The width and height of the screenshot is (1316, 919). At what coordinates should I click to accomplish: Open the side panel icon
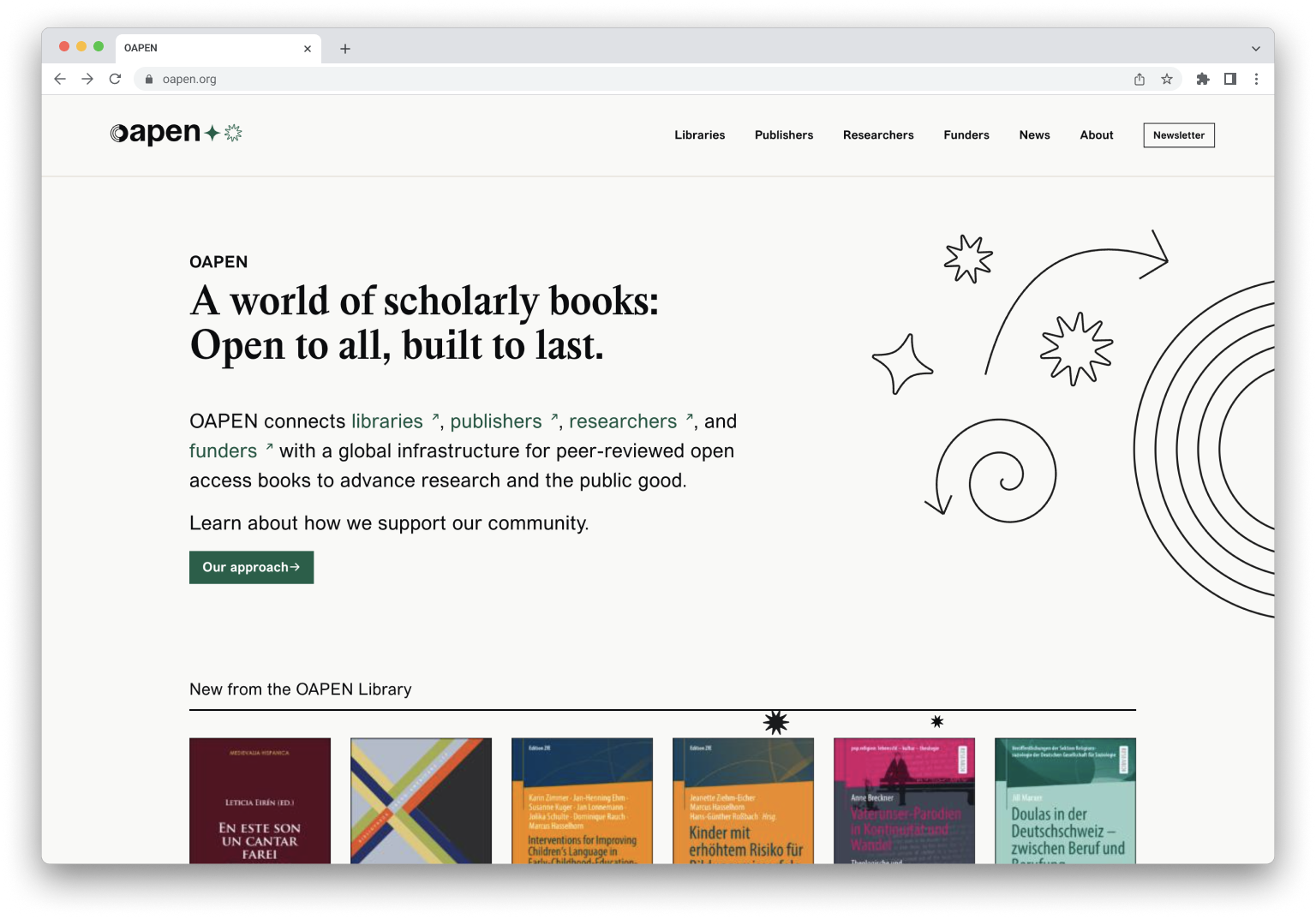coord(1229,79)
